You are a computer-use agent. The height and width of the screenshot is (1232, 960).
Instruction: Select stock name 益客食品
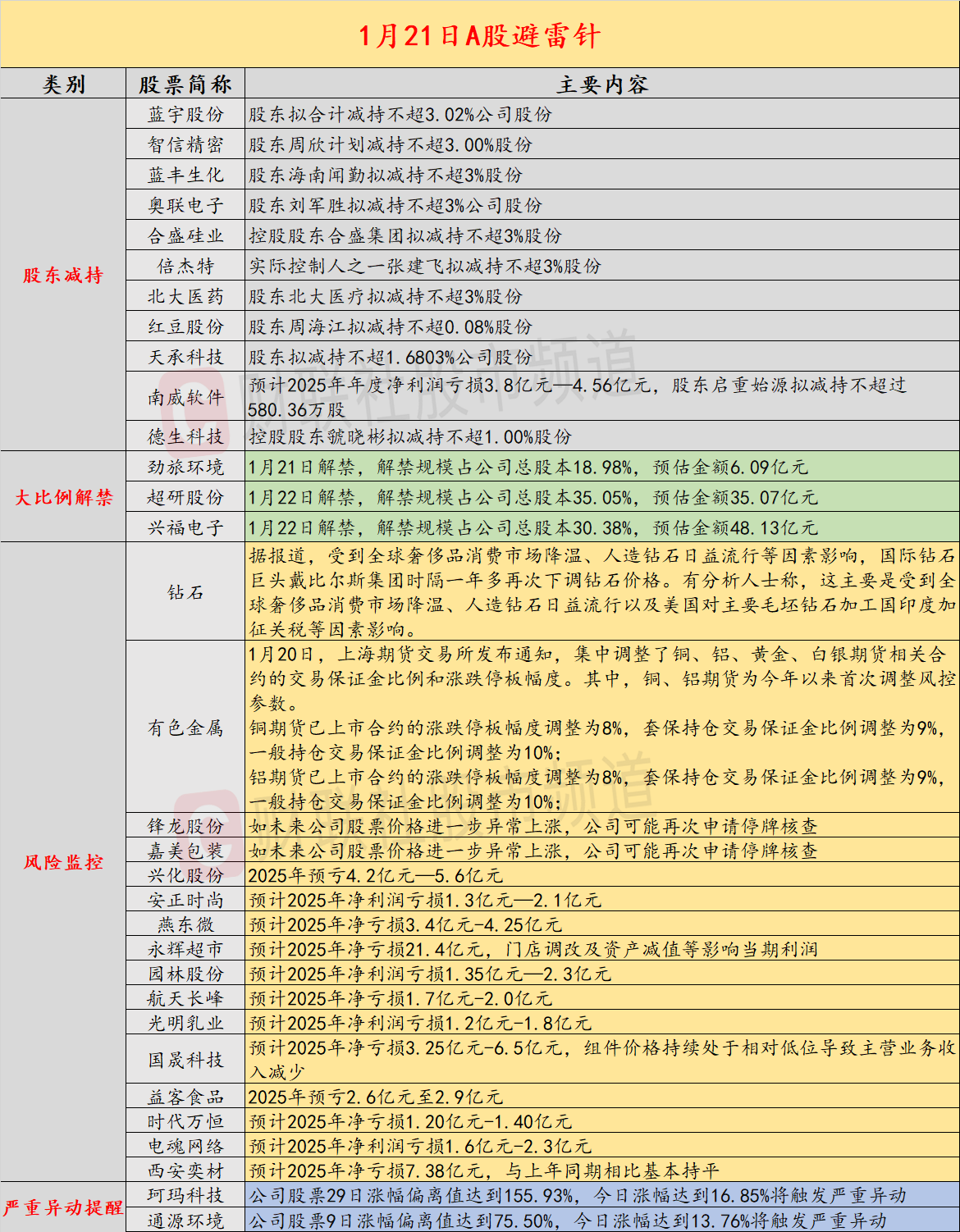pos(185,1097)
